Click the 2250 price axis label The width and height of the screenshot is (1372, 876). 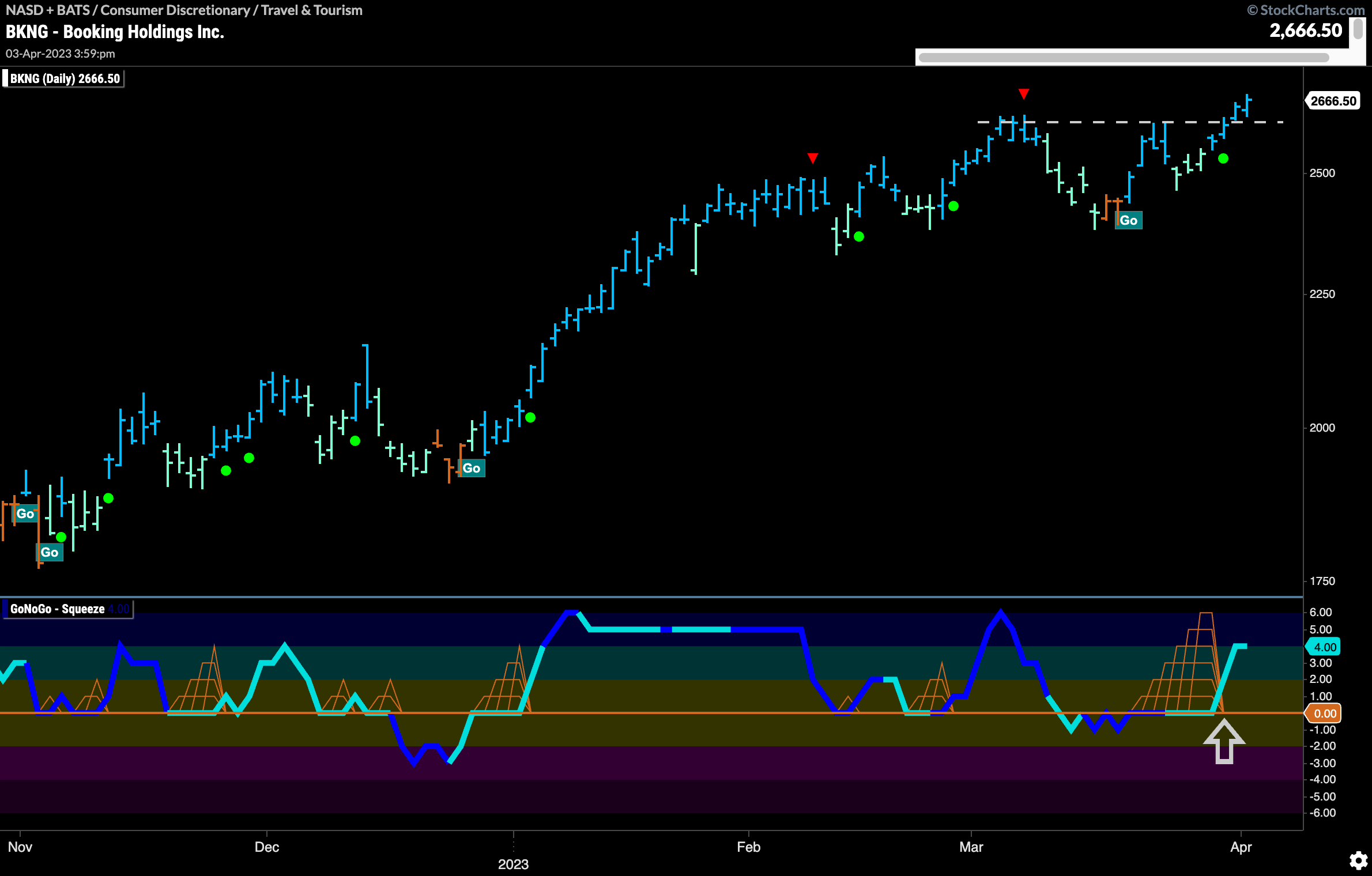[1322, 294]
